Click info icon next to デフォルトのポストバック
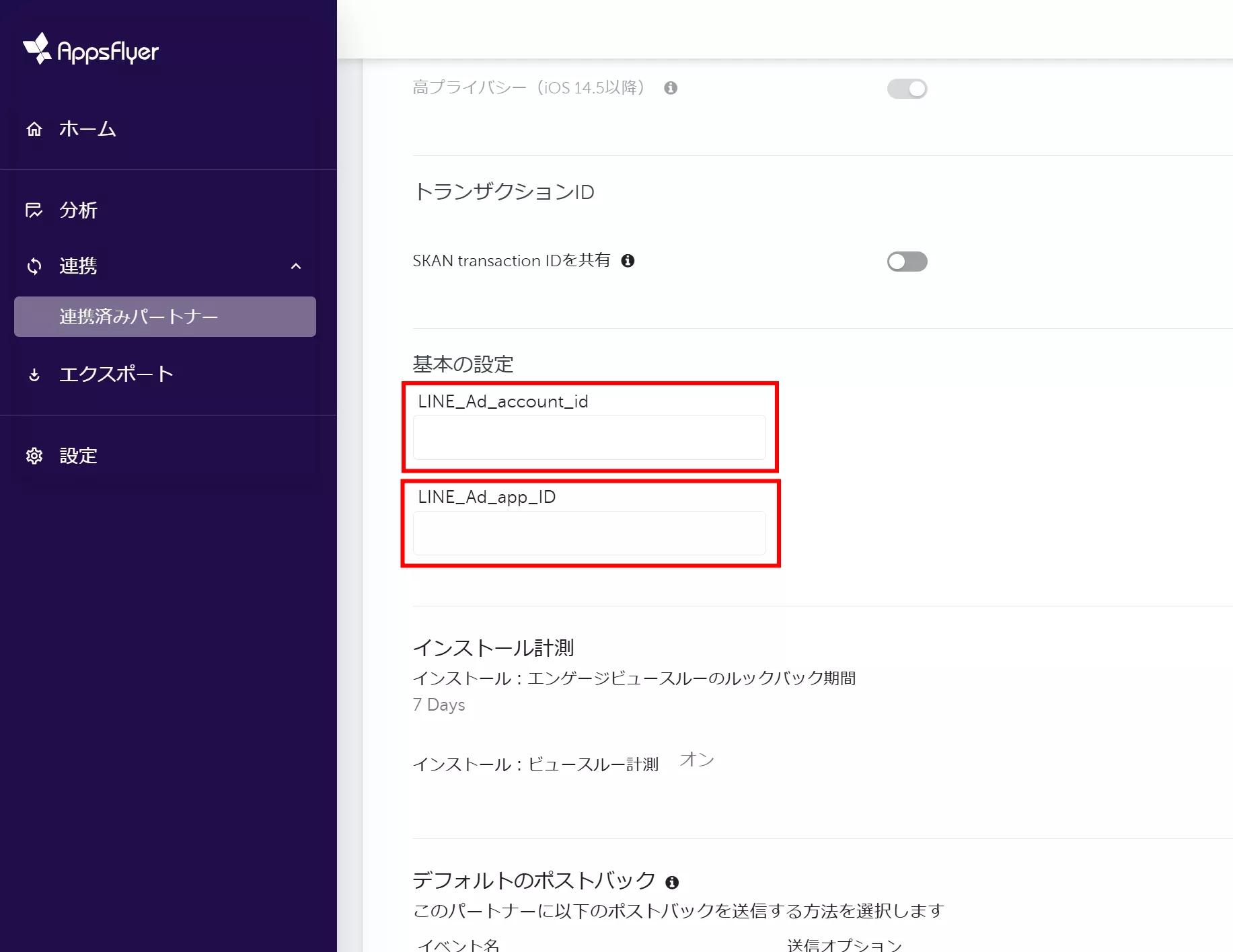Screen dimensions: 1233x952 (672, 882)
